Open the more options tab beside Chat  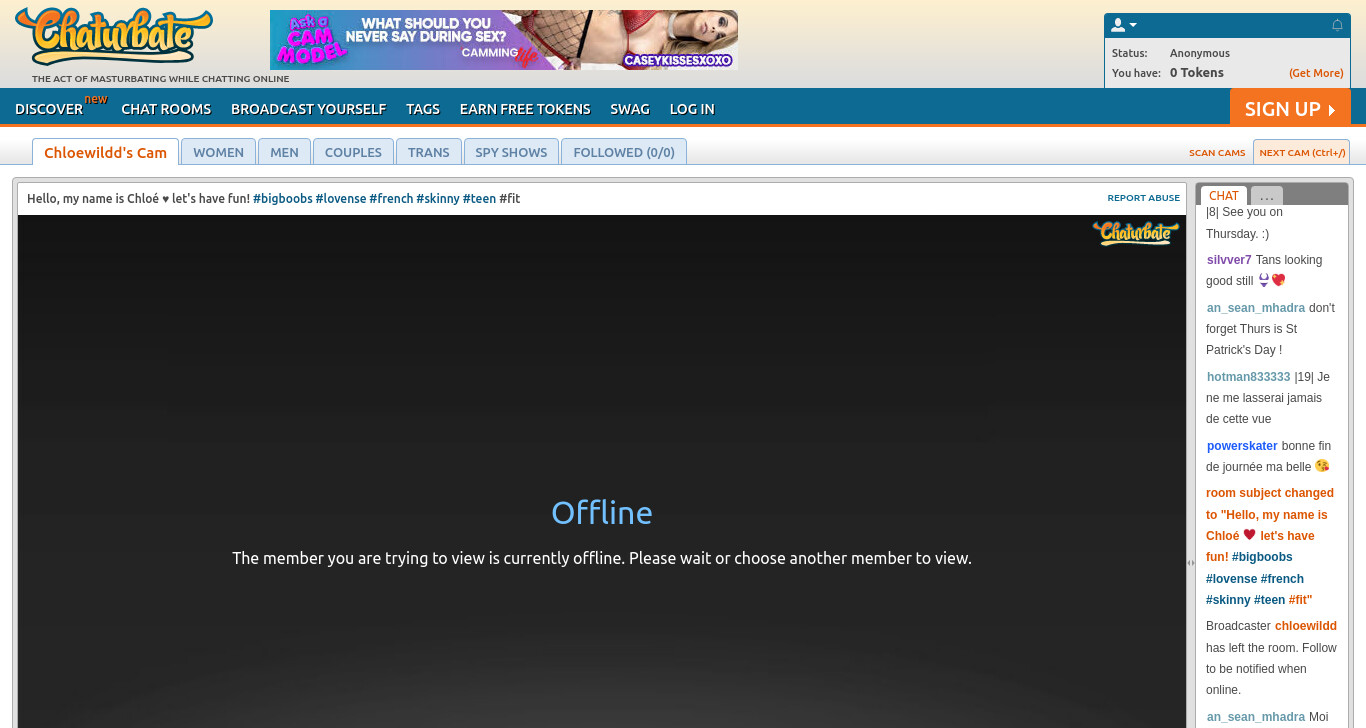coord(1267,196)
